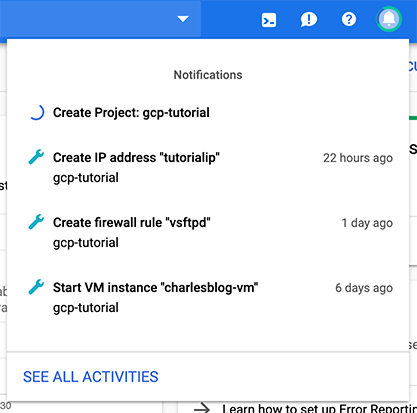Click the Create Project loading spinner
The width and height of the screenshot is (417, 413).
37,112
